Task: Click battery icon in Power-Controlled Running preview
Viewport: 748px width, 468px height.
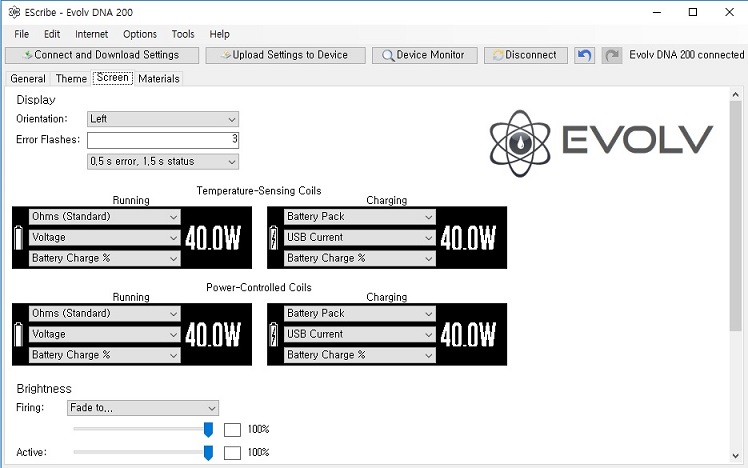Action: (x=19, y=334)
